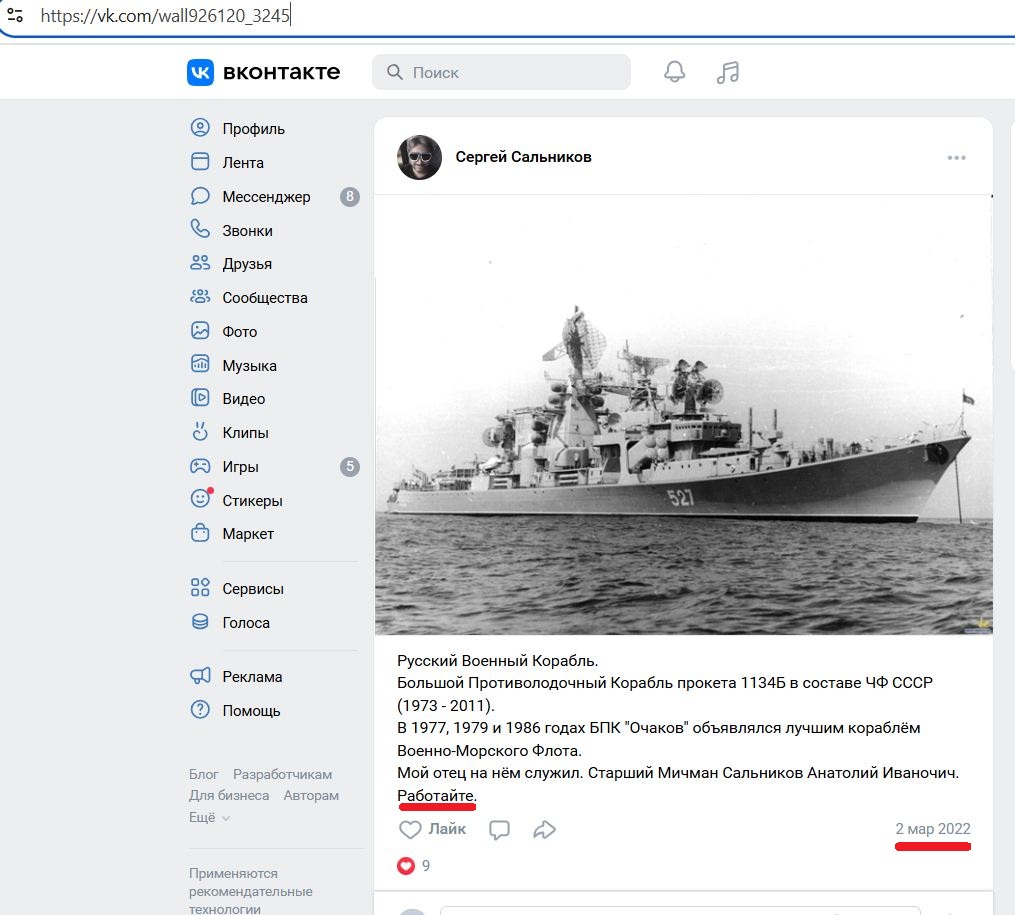Click the VK logo icon
Screen dimensions: 1015x915
[200, 72]
